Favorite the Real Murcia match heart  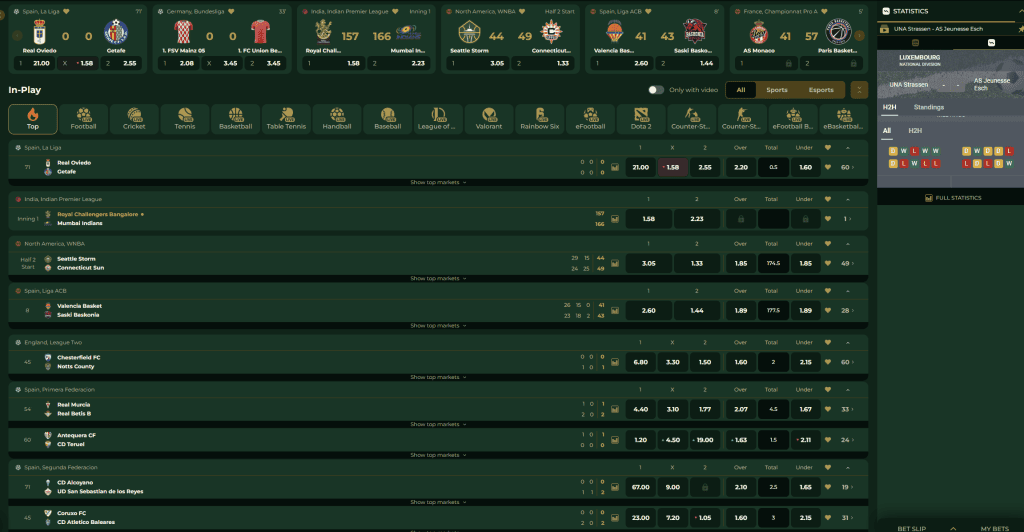click(828, 409)
